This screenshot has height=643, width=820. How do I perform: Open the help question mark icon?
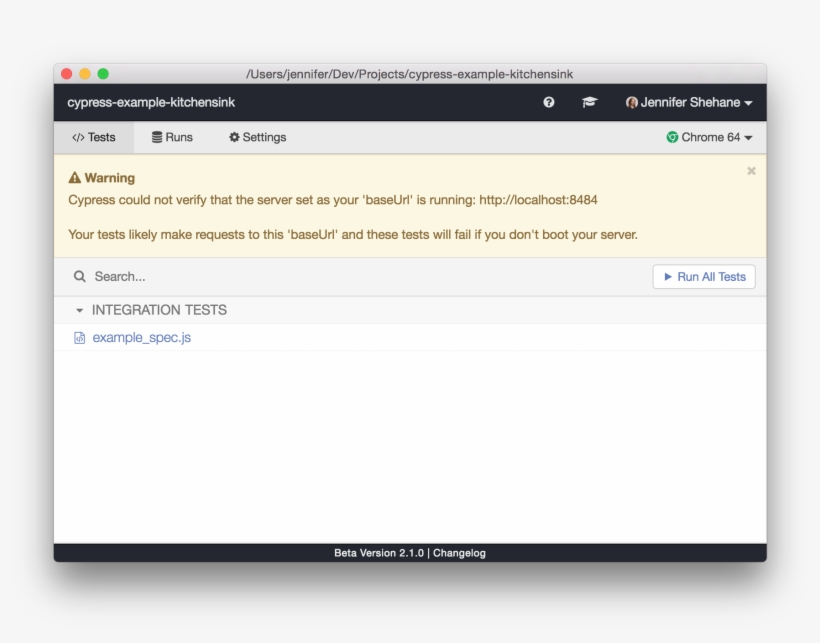(x=549, y=102)
